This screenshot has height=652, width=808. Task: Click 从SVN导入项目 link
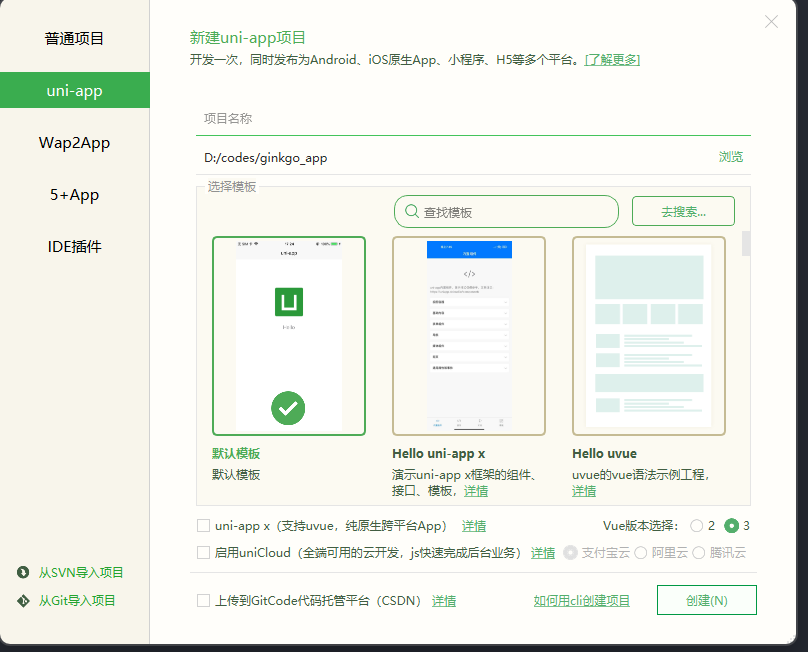coord(81,572)
